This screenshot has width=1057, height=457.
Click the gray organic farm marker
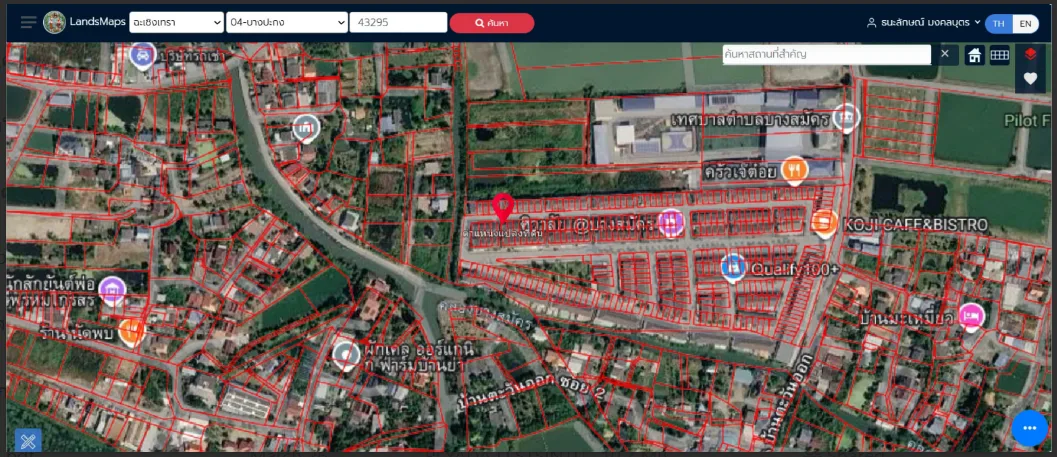point(346,355)
